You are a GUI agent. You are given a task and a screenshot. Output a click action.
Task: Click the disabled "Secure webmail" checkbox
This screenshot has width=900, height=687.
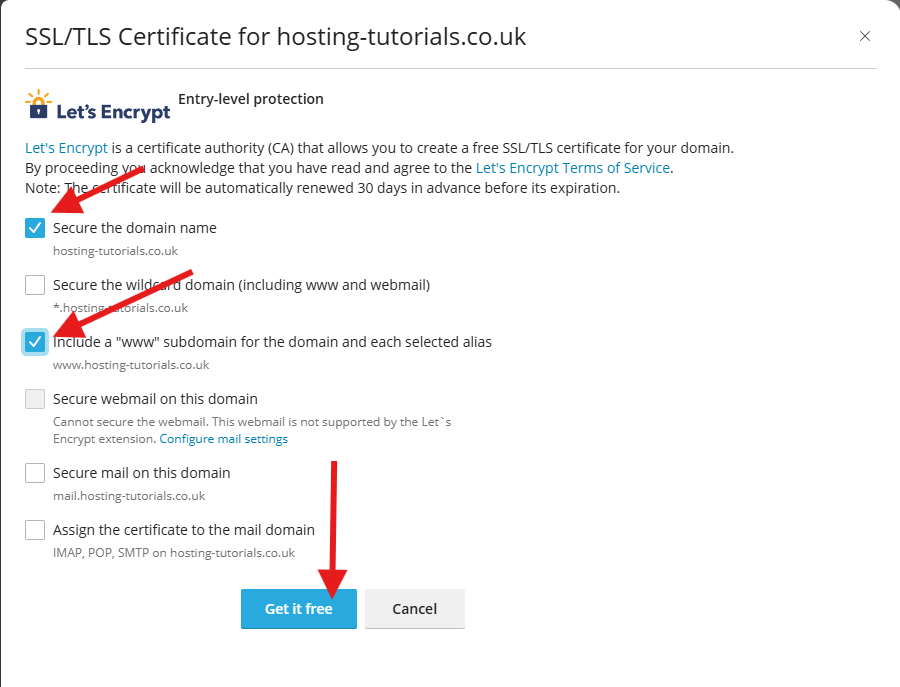(34, 398)
